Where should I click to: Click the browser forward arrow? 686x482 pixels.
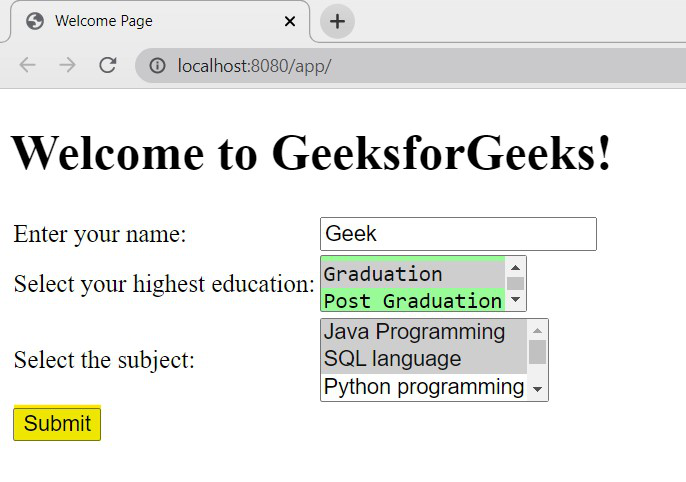tap(67, 66)
